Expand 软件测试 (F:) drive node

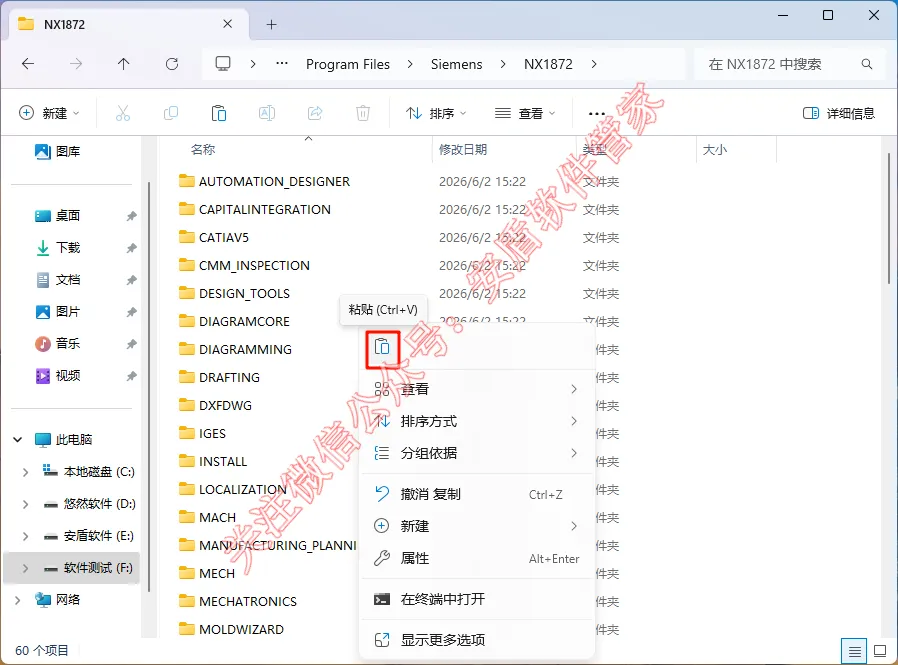[25, 568]
